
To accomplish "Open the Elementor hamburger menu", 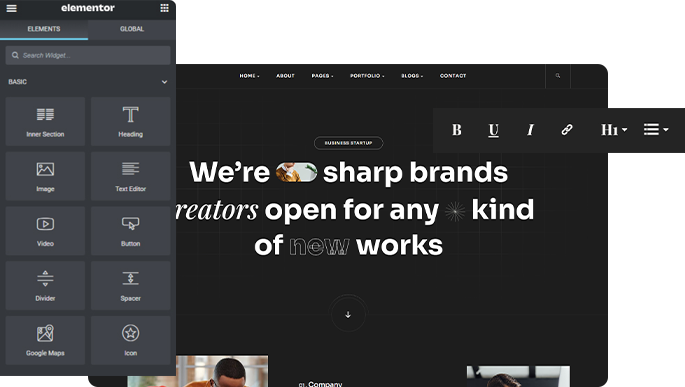I will (11, 8).
